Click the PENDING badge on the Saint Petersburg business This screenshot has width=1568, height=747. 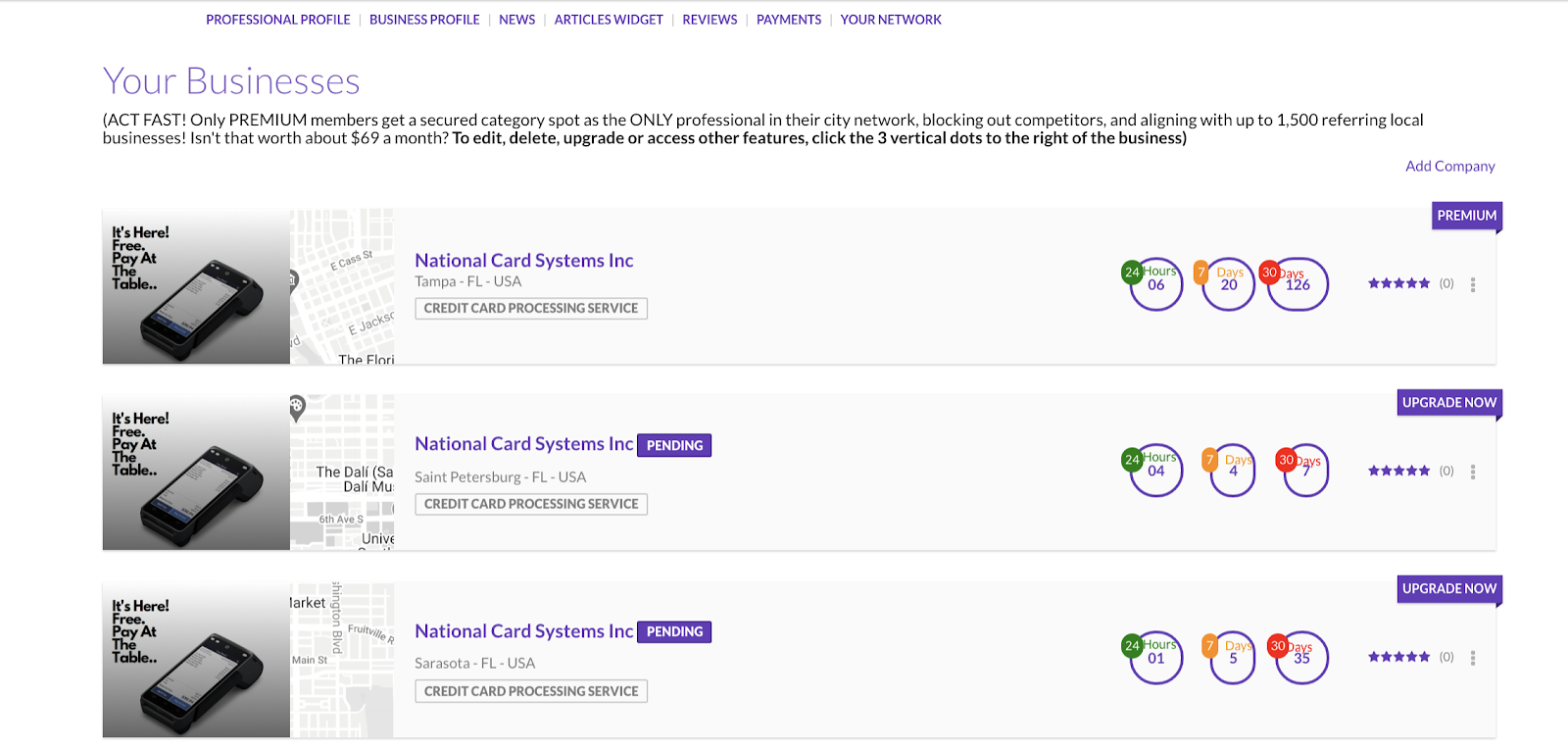coord(674,445)
